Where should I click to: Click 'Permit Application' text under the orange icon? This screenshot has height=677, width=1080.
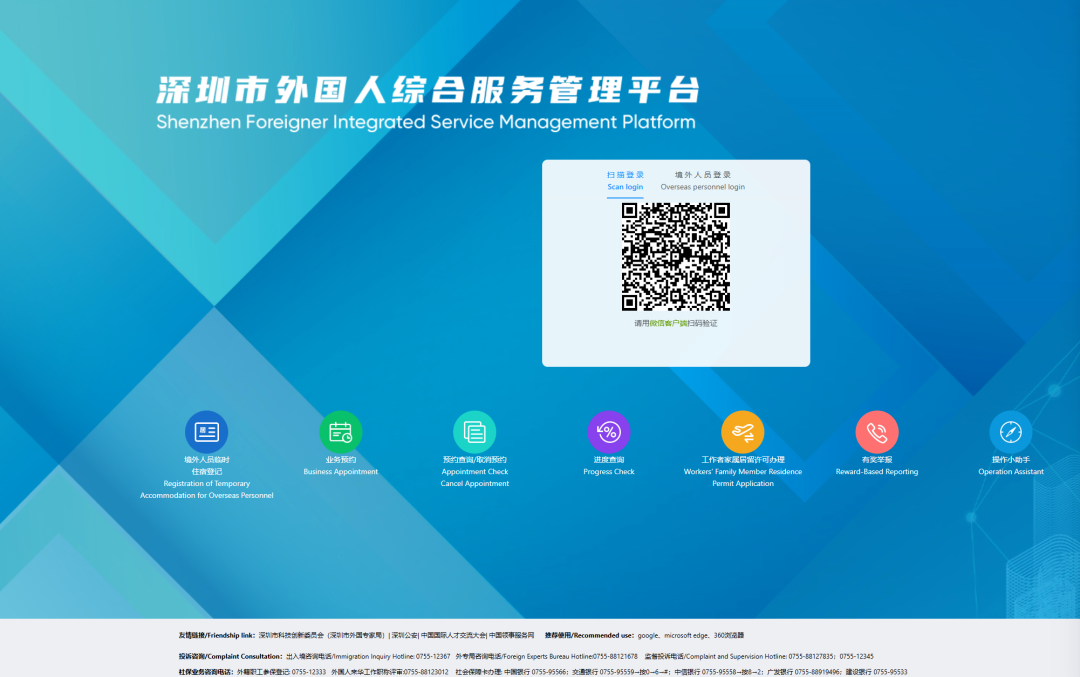coord(742,483)
